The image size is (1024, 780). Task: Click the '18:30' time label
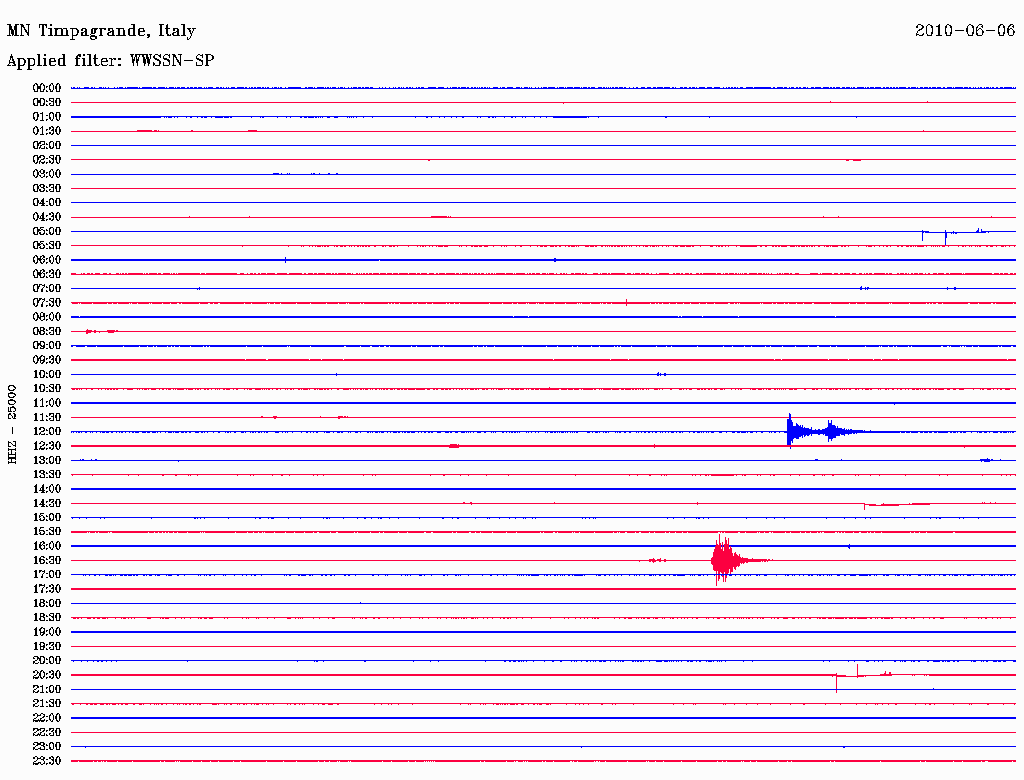47,617
